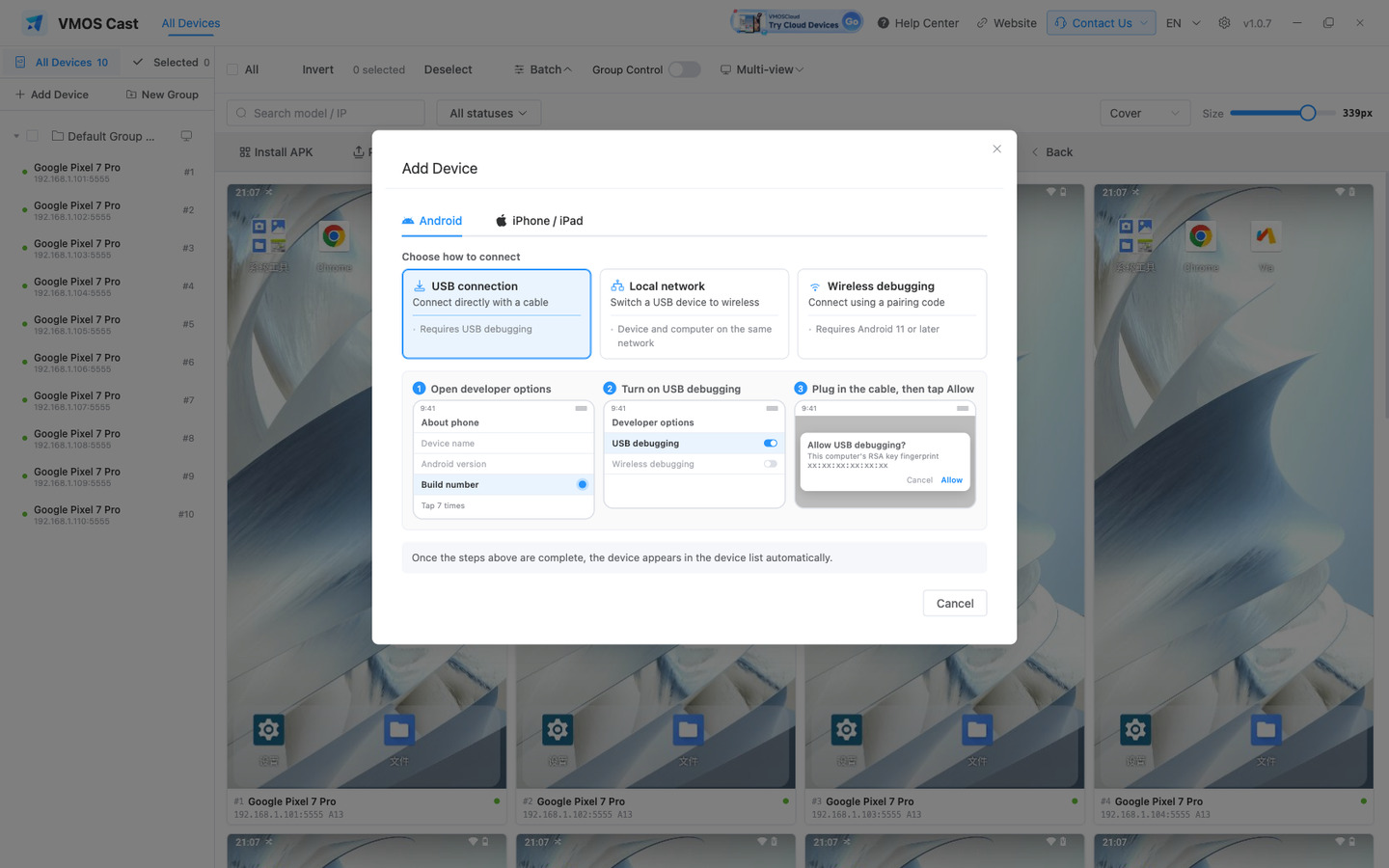Click the Deselect button
The image size is (1389, 868).
[x=448, y=69]
